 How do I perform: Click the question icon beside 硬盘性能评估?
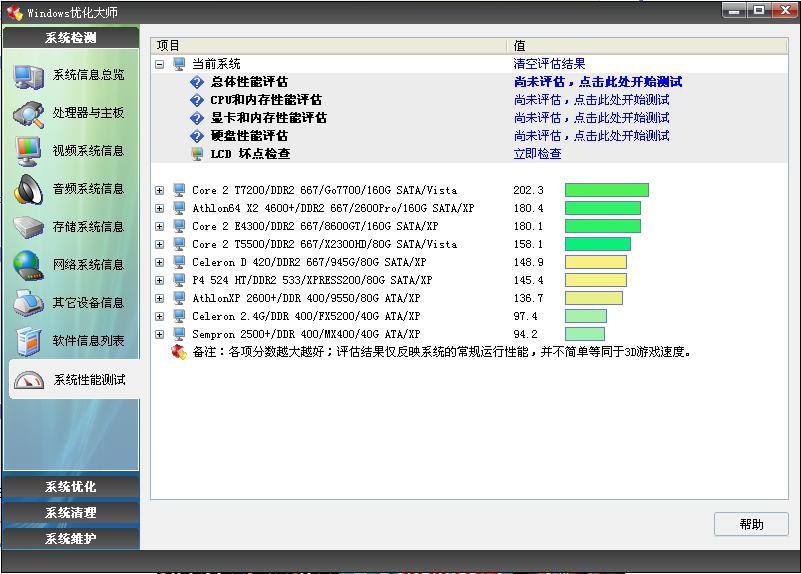click(x=197, y=136)
